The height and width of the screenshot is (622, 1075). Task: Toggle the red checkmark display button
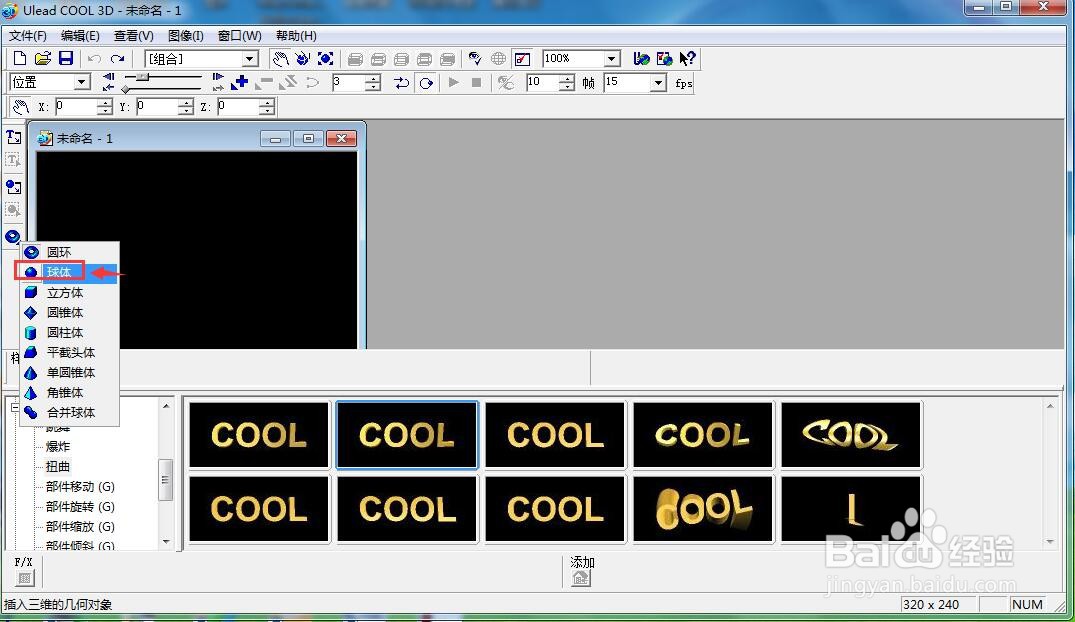tap(522, 59)
